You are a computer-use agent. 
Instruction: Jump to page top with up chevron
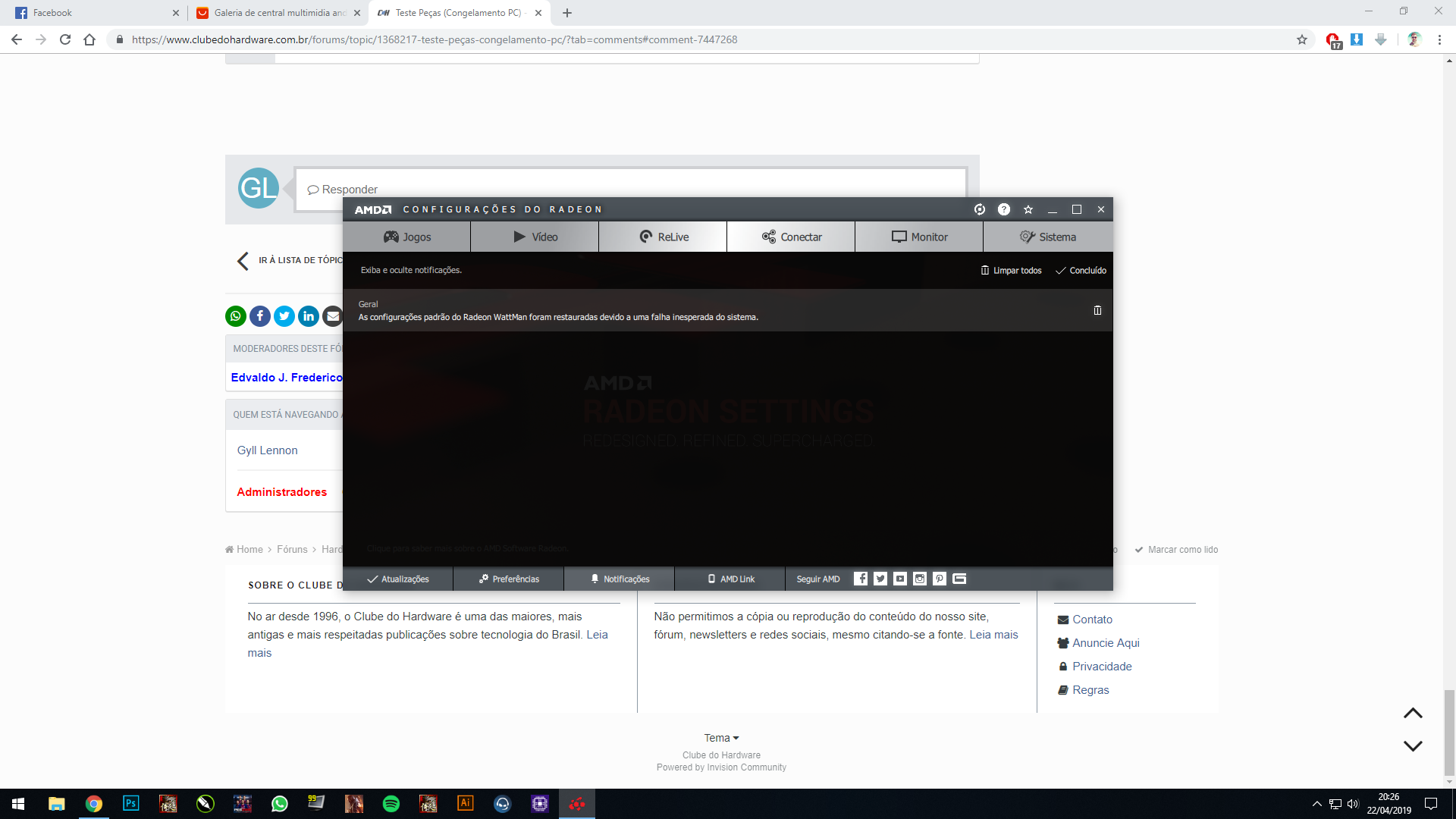click(x=1413, y=713)
